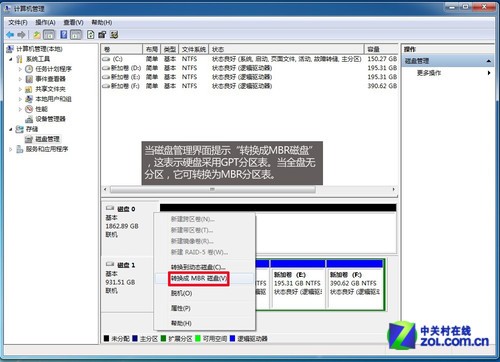This screenshot has height=362, width=500.
Task: Click the drive icon of 新加卷 (D:)
Action: coord(106,68)
